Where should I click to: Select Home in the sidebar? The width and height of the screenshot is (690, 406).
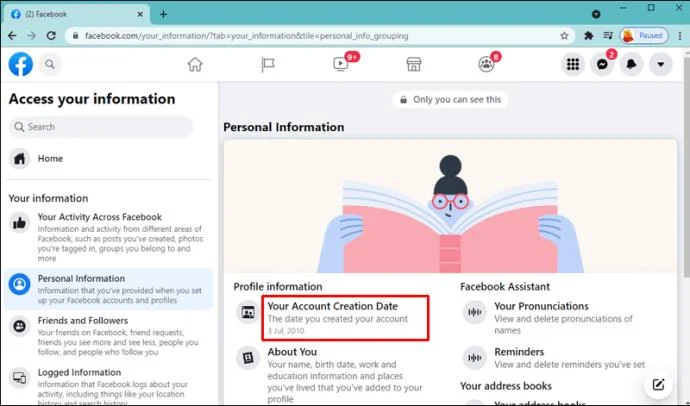107,158
